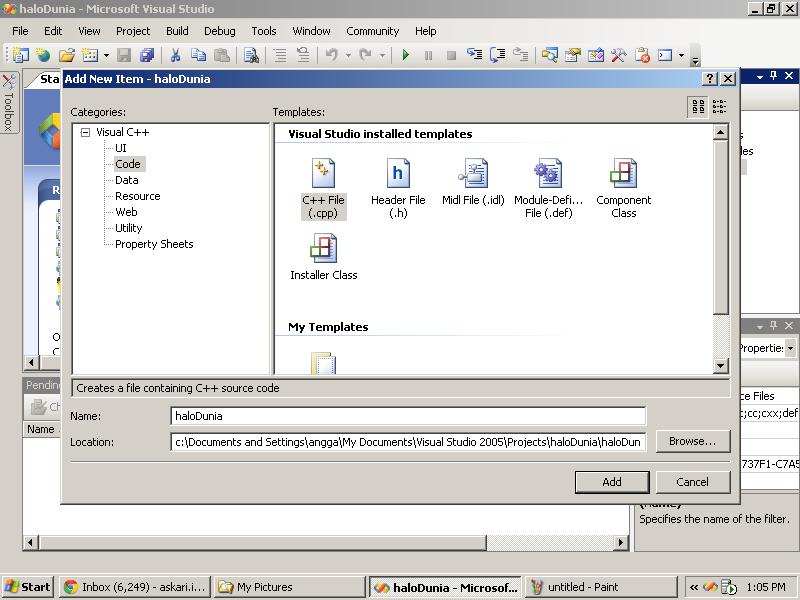Select the Utility category
Viewport: 800px width, 600px height.
pyautogui.click(x=129, y=228)
